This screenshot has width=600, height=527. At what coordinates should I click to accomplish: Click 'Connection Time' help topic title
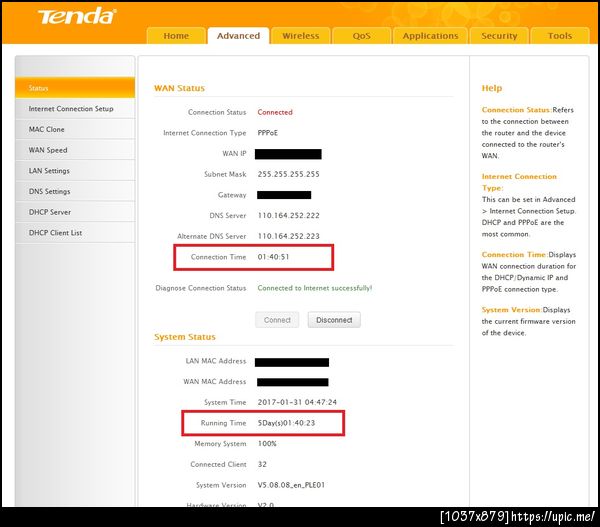click(513, 255)
